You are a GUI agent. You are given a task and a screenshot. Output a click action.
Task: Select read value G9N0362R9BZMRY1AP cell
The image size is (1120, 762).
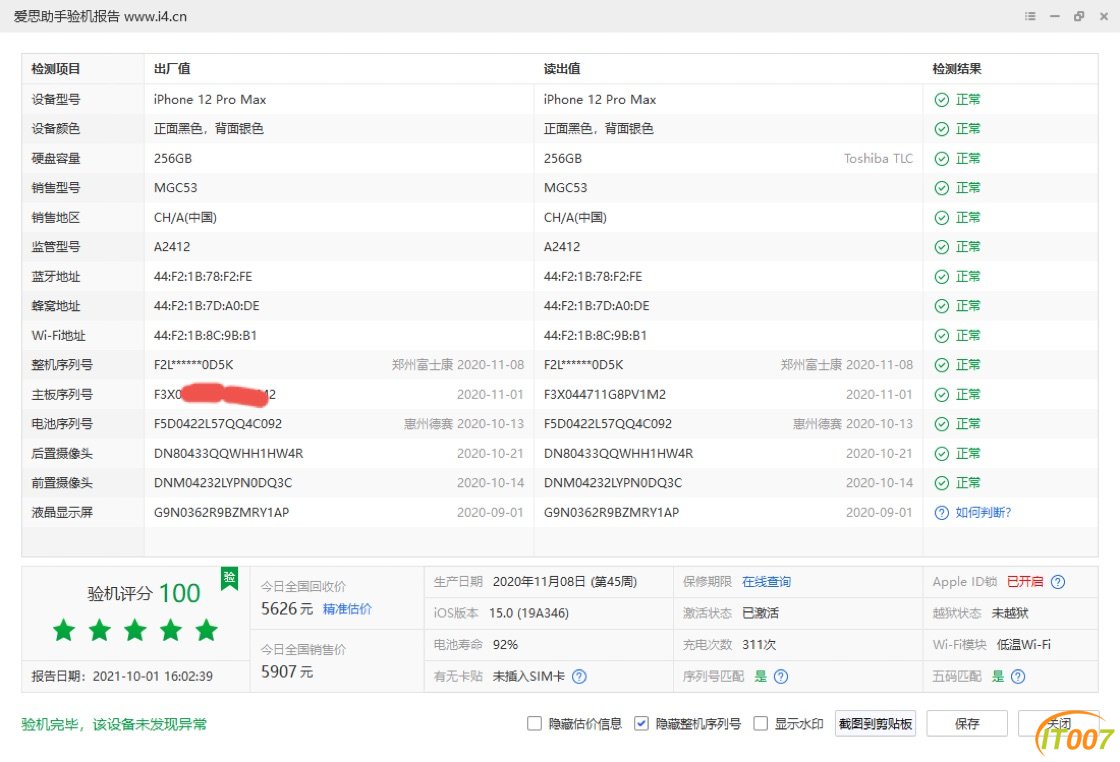(x=611, y=513)
